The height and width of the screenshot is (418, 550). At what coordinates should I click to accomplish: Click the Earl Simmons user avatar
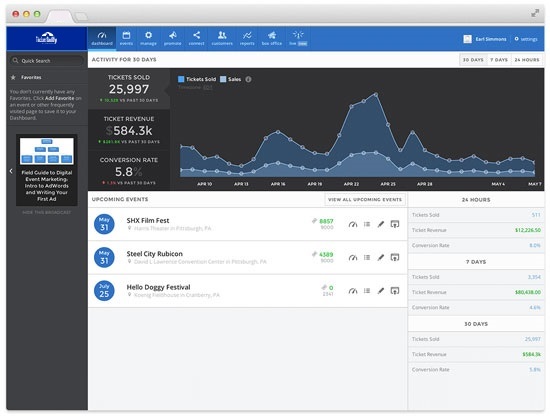467,39
